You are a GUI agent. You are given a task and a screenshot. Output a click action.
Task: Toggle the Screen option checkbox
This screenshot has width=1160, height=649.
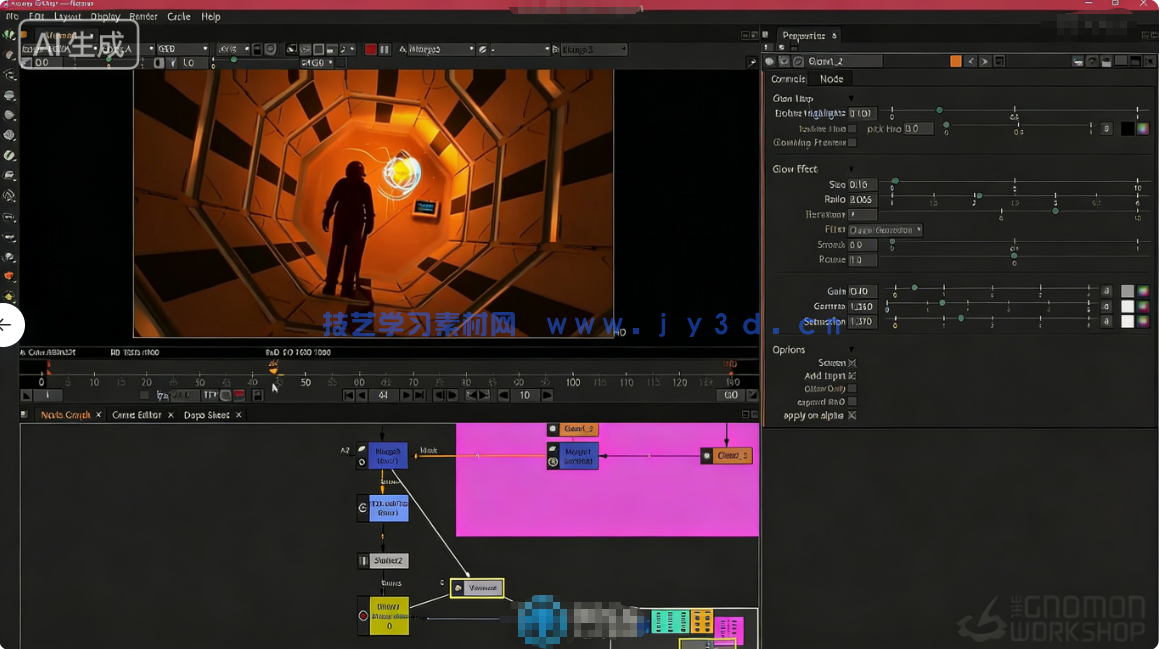[852, 363]
